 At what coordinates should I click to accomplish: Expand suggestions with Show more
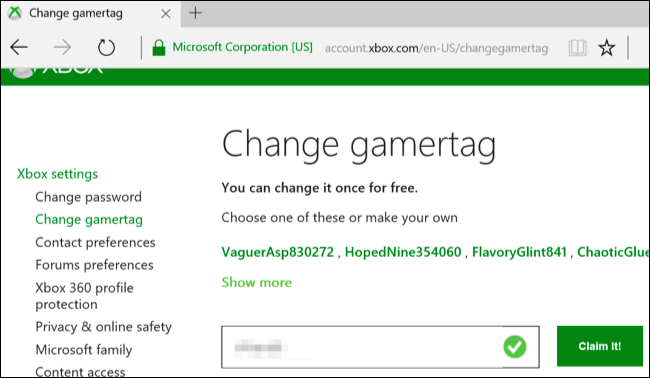click(x=257, y=283)
